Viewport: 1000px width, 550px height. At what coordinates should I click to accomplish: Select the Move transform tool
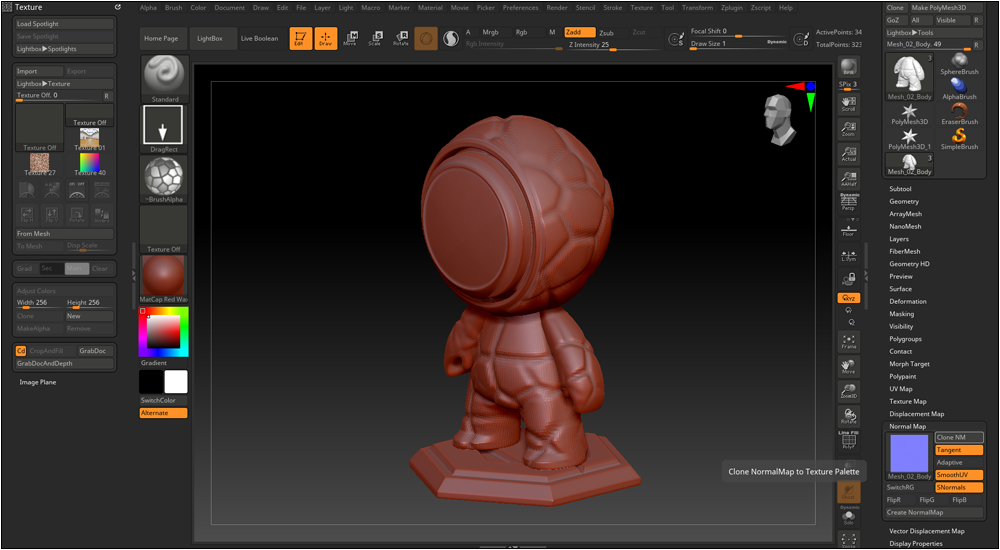coord(350,39)
